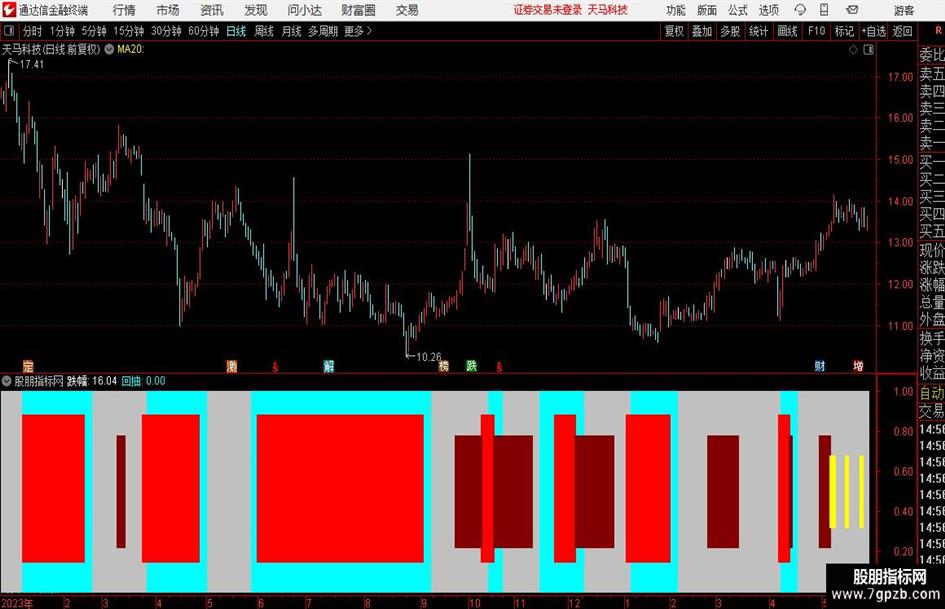Switch to the 30分钟 period tab
This screenshot has height=609, width=945.
(x=166, y=31)
